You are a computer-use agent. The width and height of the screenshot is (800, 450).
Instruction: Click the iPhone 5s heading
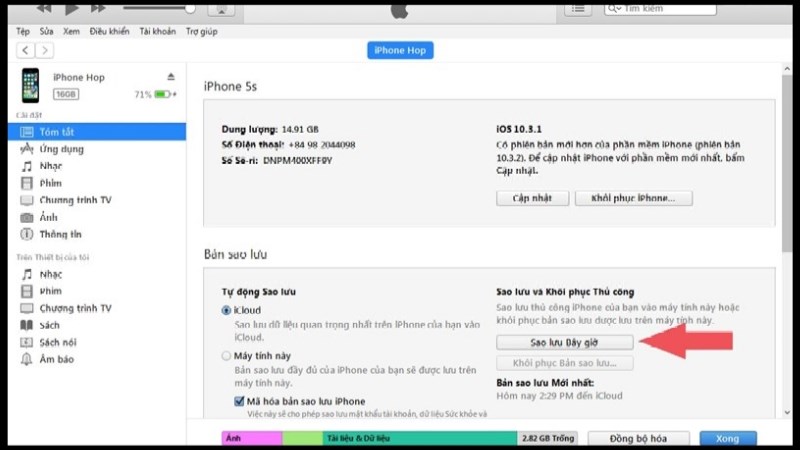click(230, 87)
